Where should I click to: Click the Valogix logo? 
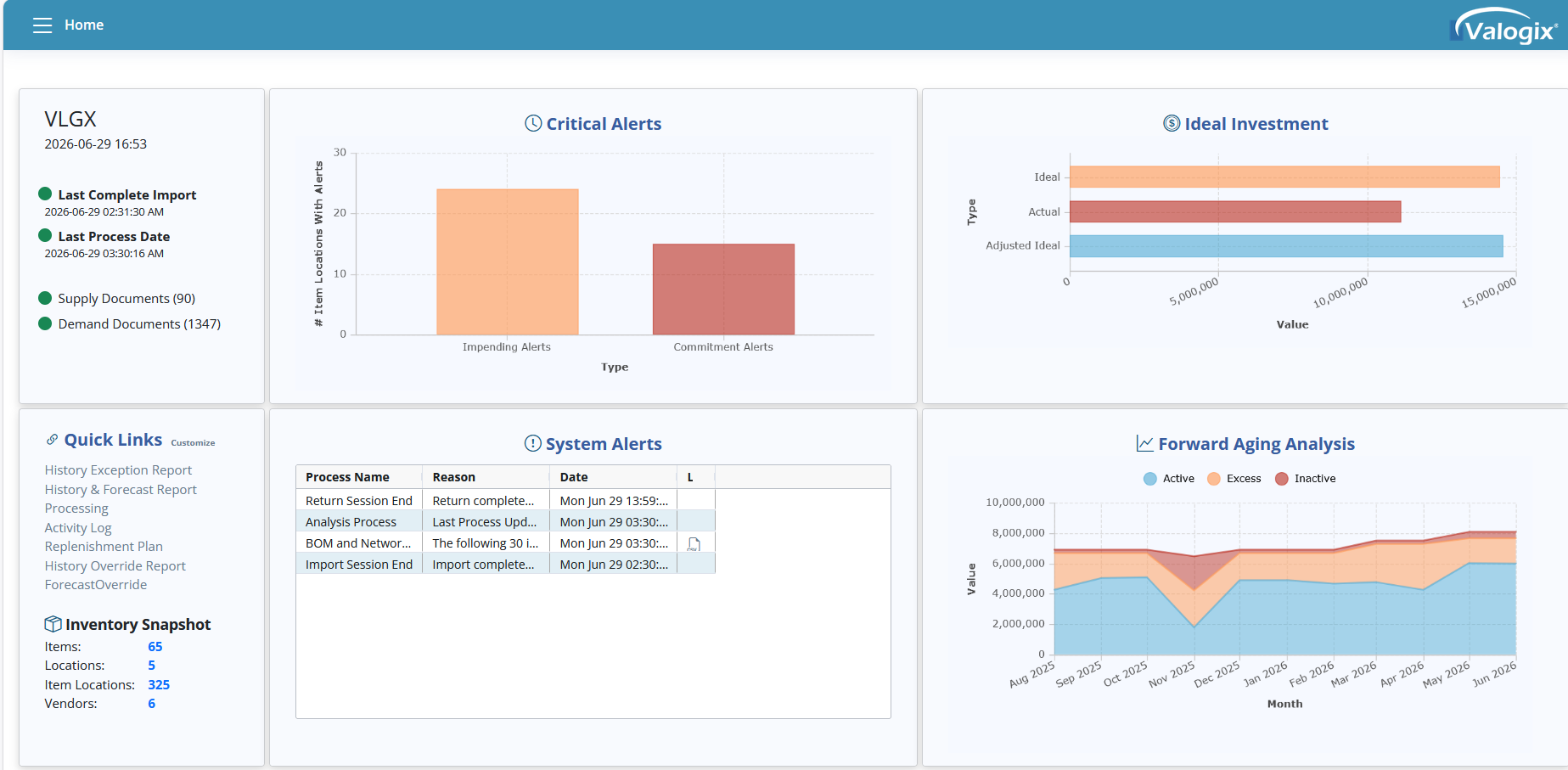(x=1503, y=26)
